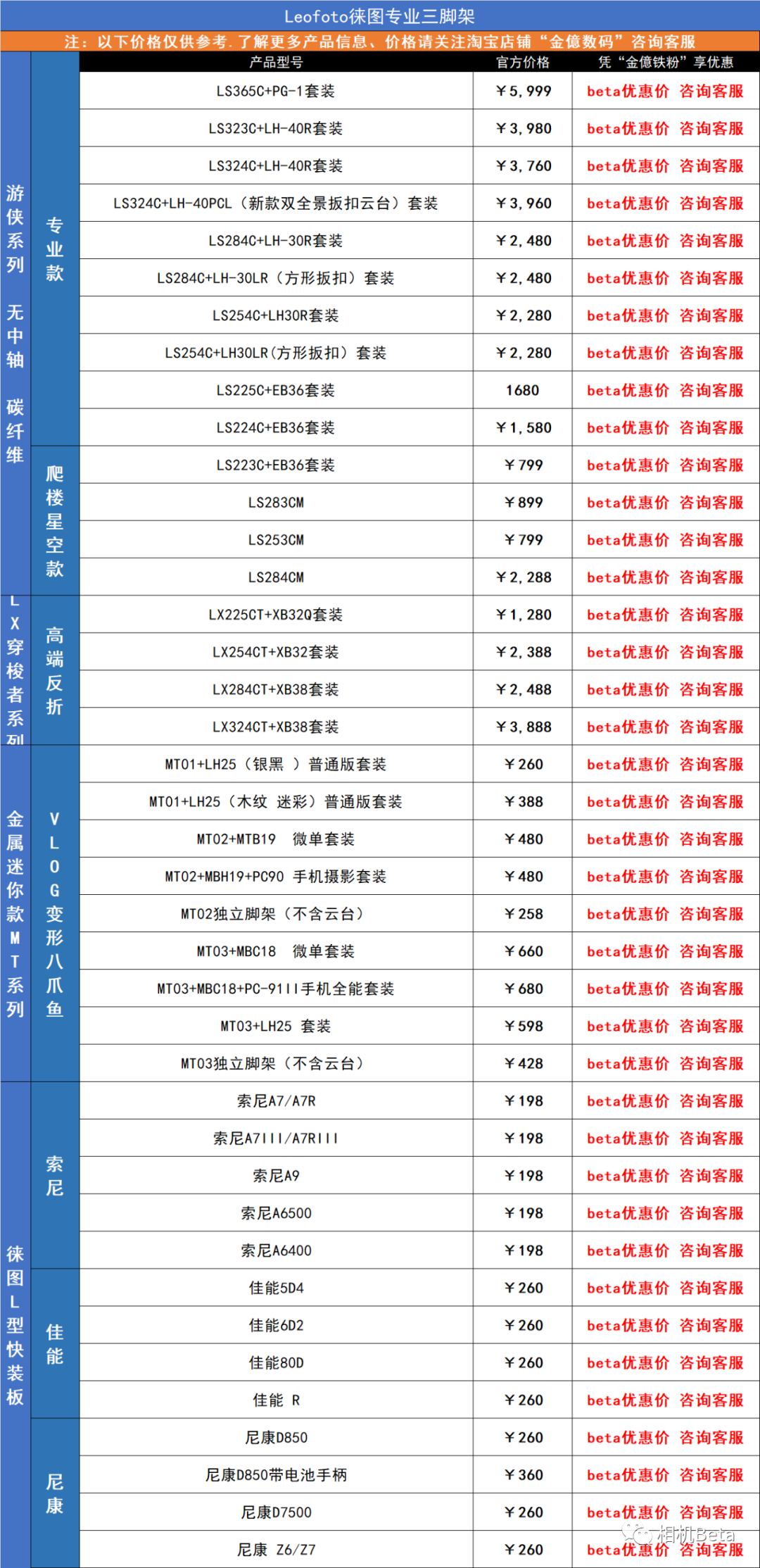Select LS223C+EB36套装 product cell
Screen dimensions: 760x1568
pyautogui.click(x=276, y=464)
